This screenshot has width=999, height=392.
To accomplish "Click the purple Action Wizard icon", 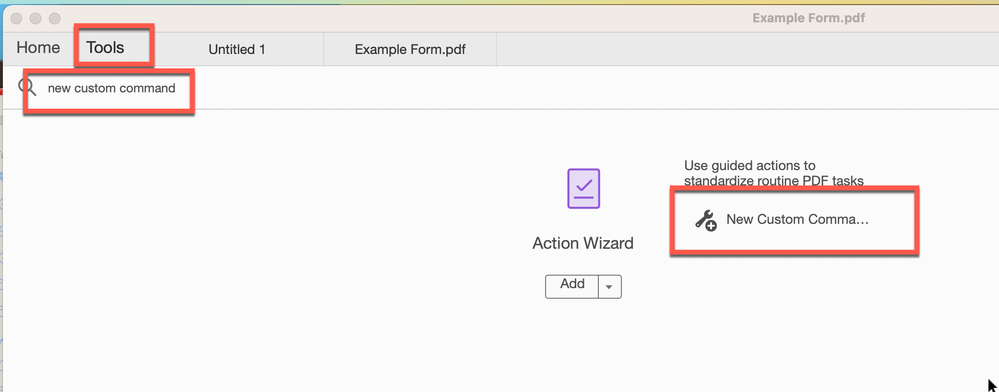I will 583,189.
